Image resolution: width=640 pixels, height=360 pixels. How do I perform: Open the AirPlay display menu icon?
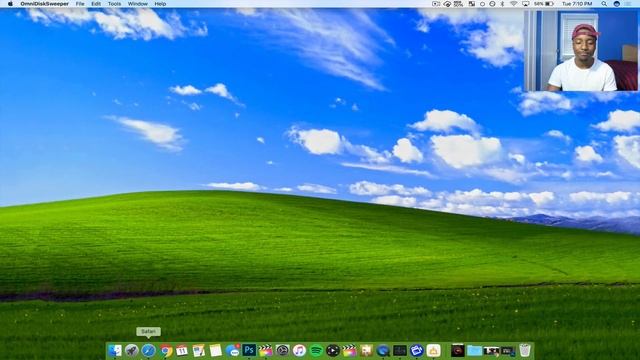pos(525,4)
